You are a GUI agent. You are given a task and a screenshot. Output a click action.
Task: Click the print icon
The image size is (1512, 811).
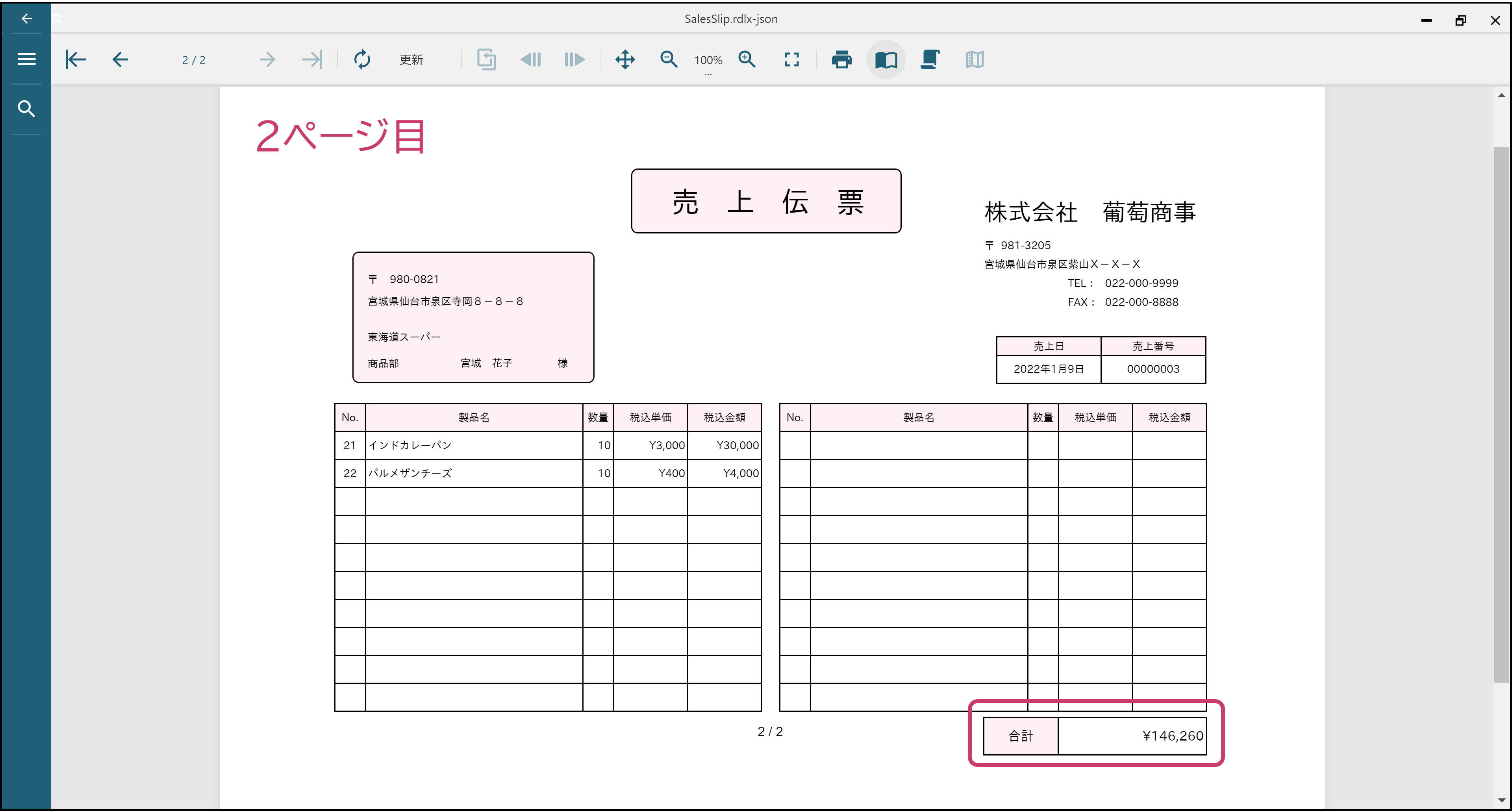[842, 59]
